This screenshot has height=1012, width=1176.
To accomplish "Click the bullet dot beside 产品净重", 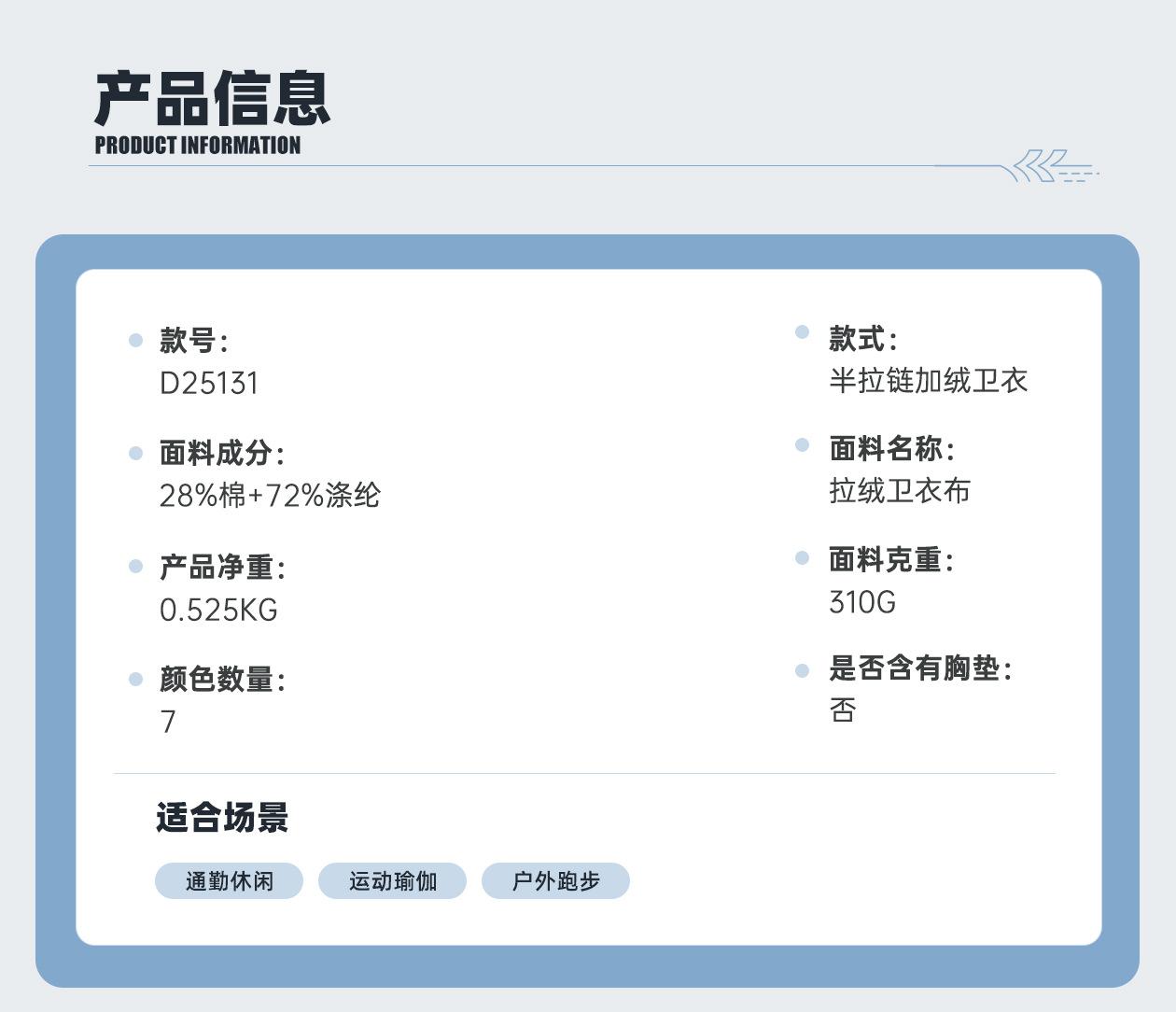I will pyautogui.click(x=135, y=566).
